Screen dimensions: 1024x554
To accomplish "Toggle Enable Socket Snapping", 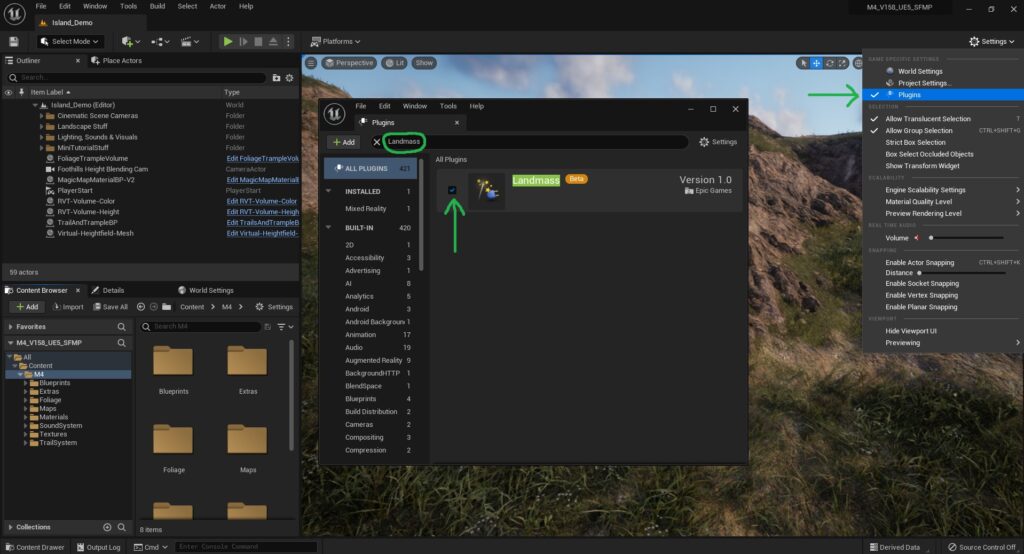I will pyautogui.click(x=922, y=284).
